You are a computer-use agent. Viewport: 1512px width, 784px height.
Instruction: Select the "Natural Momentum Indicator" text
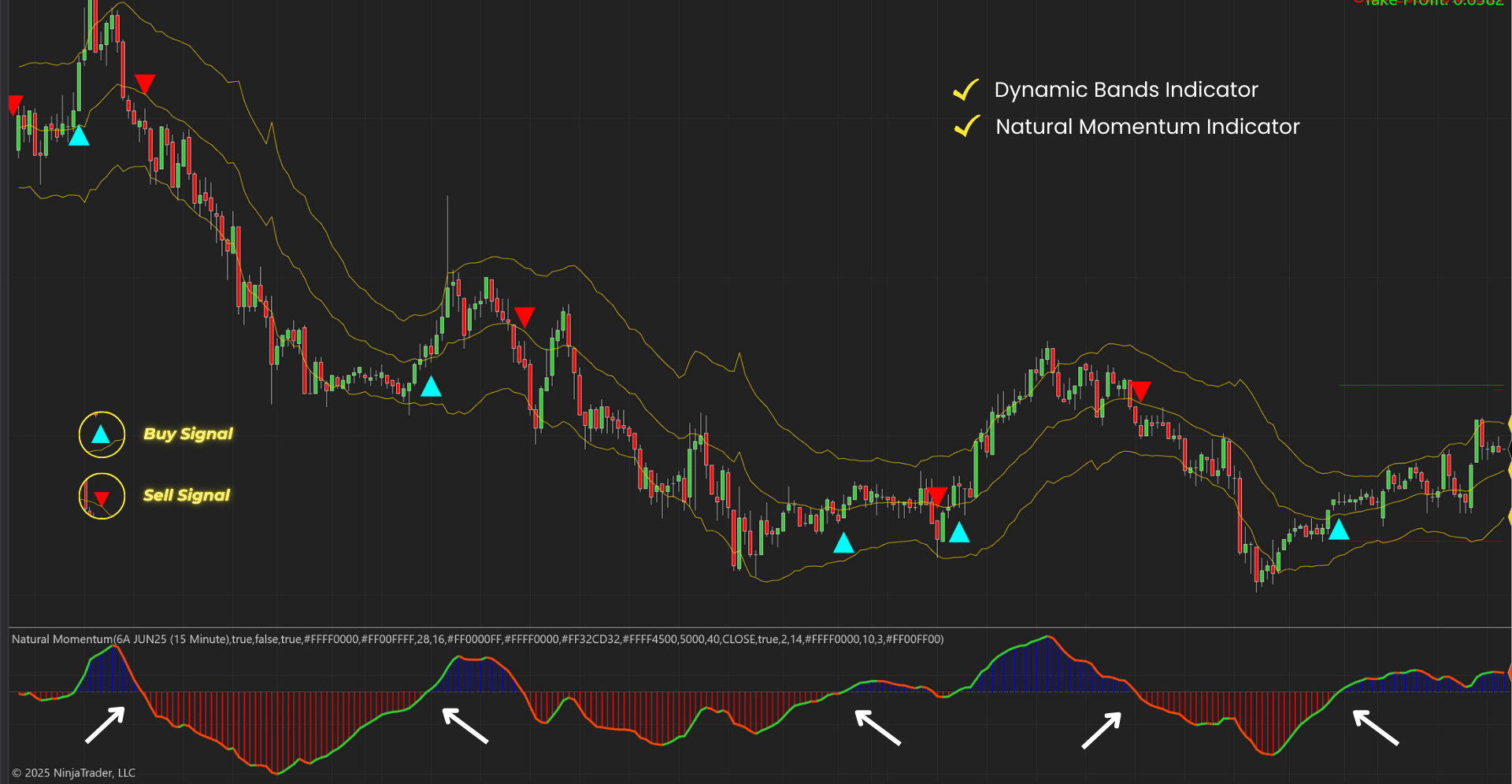click(x=1147, y=127)
